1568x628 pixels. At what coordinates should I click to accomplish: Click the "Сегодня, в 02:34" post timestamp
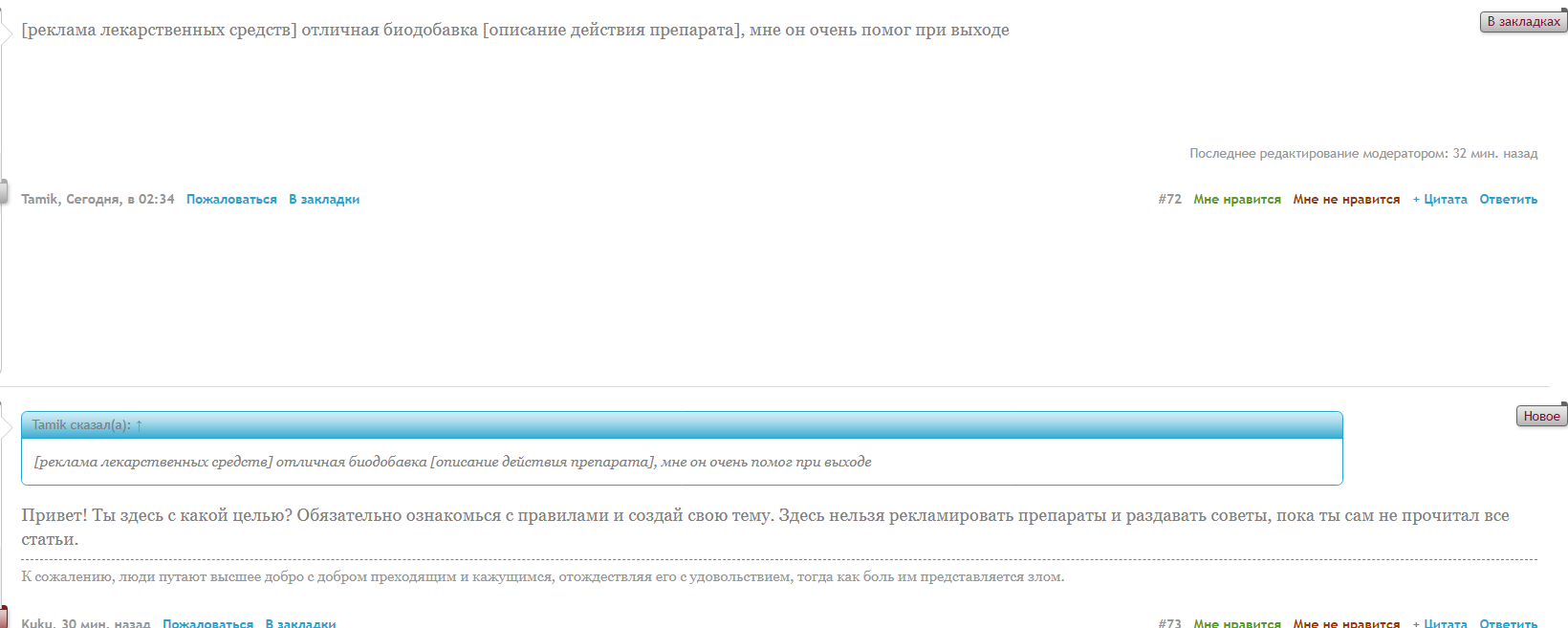pos(120,200)
